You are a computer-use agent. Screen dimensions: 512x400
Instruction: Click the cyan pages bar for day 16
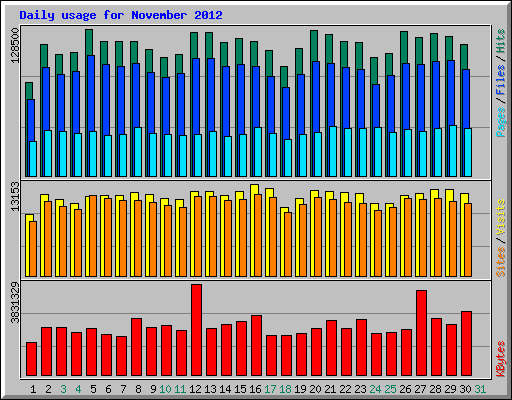(x=258, y=152)
